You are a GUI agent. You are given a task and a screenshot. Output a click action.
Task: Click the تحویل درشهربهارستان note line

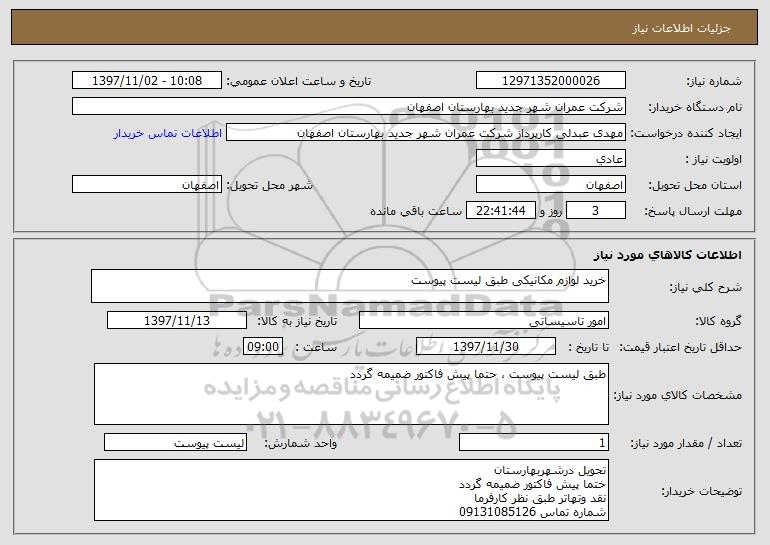pyautogui.click(x=550, y=470)
